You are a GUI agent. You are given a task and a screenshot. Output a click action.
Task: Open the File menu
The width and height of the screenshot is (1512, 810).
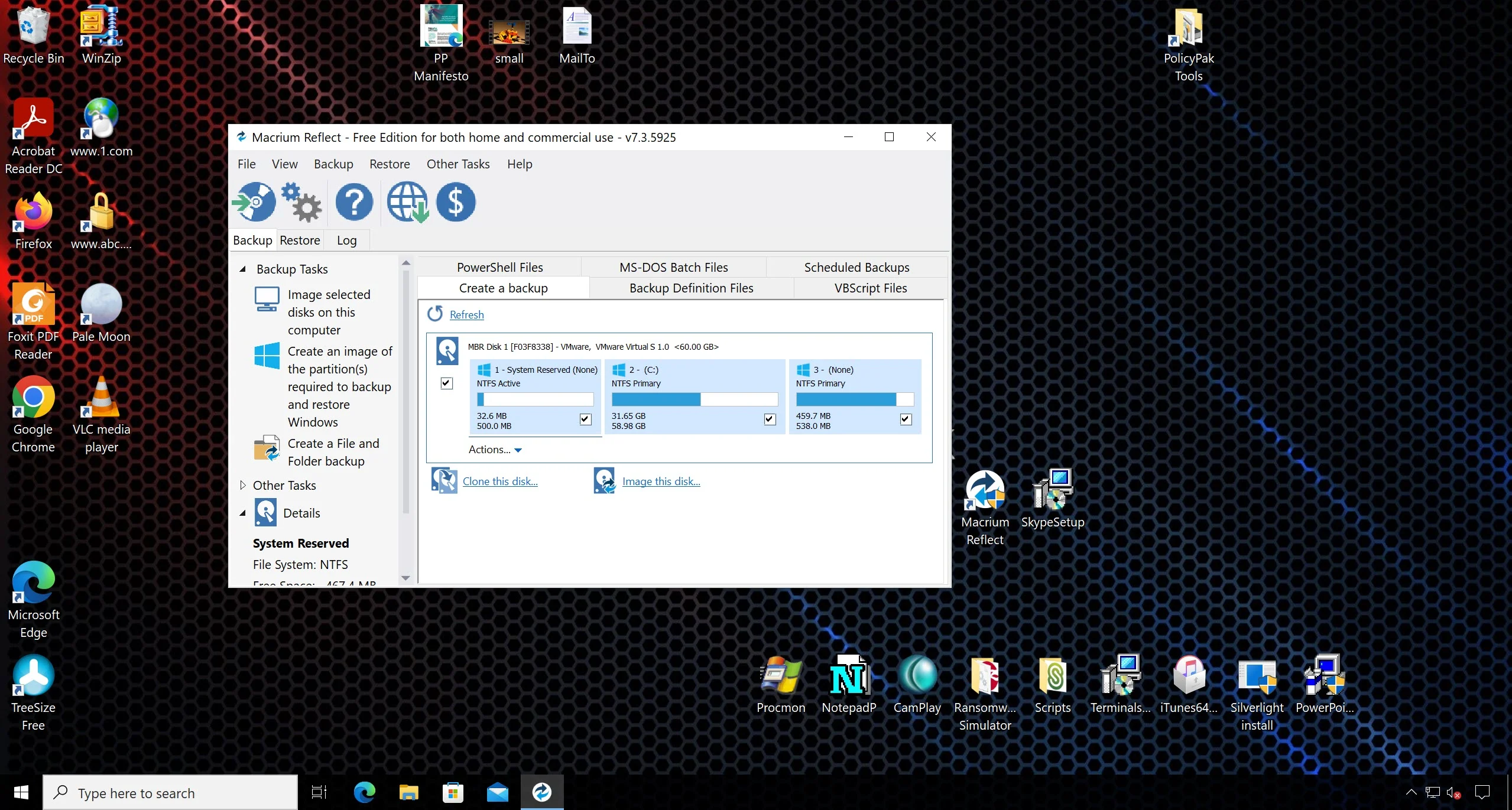tap(246, 164)
